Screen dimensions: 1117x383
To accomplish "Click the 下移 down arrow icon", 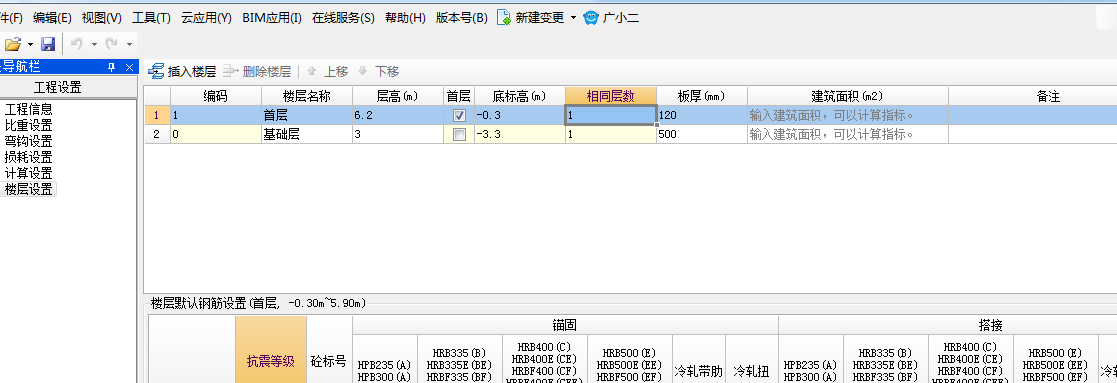I will point(363,71).
